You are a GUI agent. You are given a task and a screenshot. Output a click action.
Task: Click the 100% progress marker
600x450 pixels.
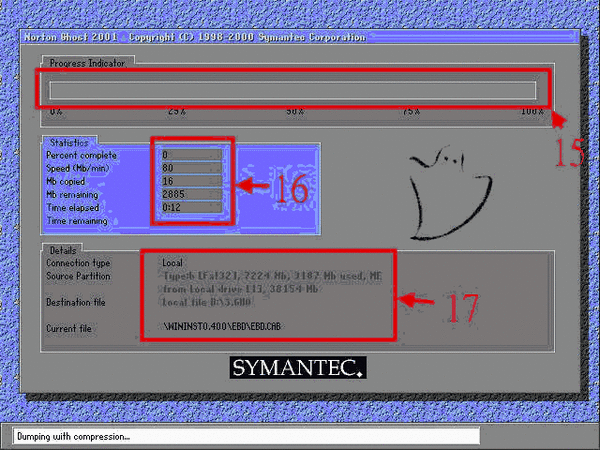[x=532, y=112]
